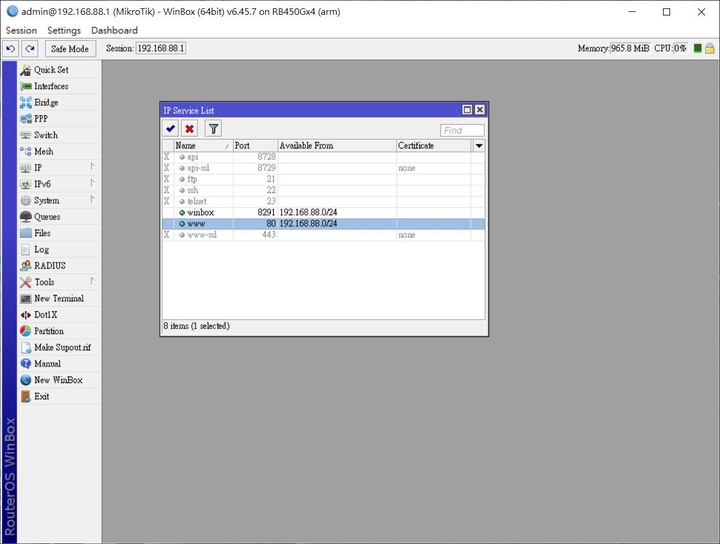Open the Mesh section
This screenshot has height=544, width=720.
point(59,151)
